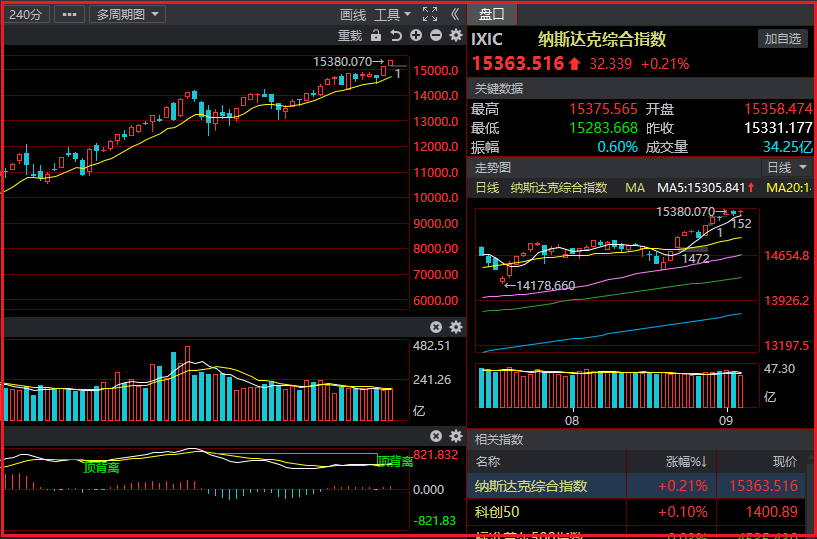Screen dimensions: 817x539
Task: Click the MA indicator label in 走势图
Action: [x=635, y=188]
